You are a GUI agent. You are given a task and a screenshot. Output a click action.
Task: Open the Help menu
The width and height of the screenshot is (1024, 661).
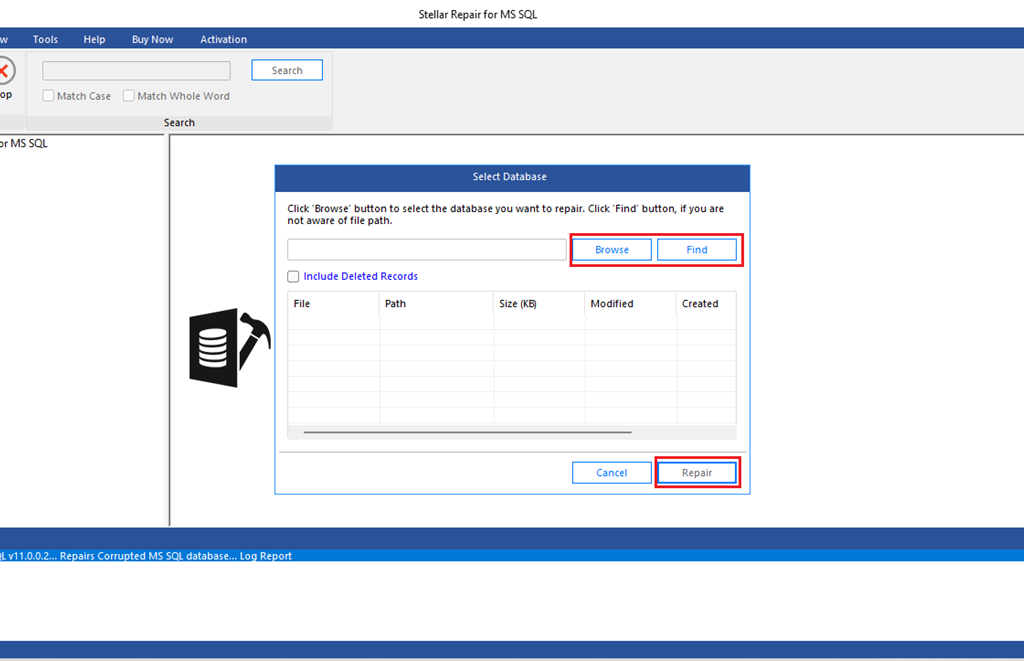click(94, 39)
